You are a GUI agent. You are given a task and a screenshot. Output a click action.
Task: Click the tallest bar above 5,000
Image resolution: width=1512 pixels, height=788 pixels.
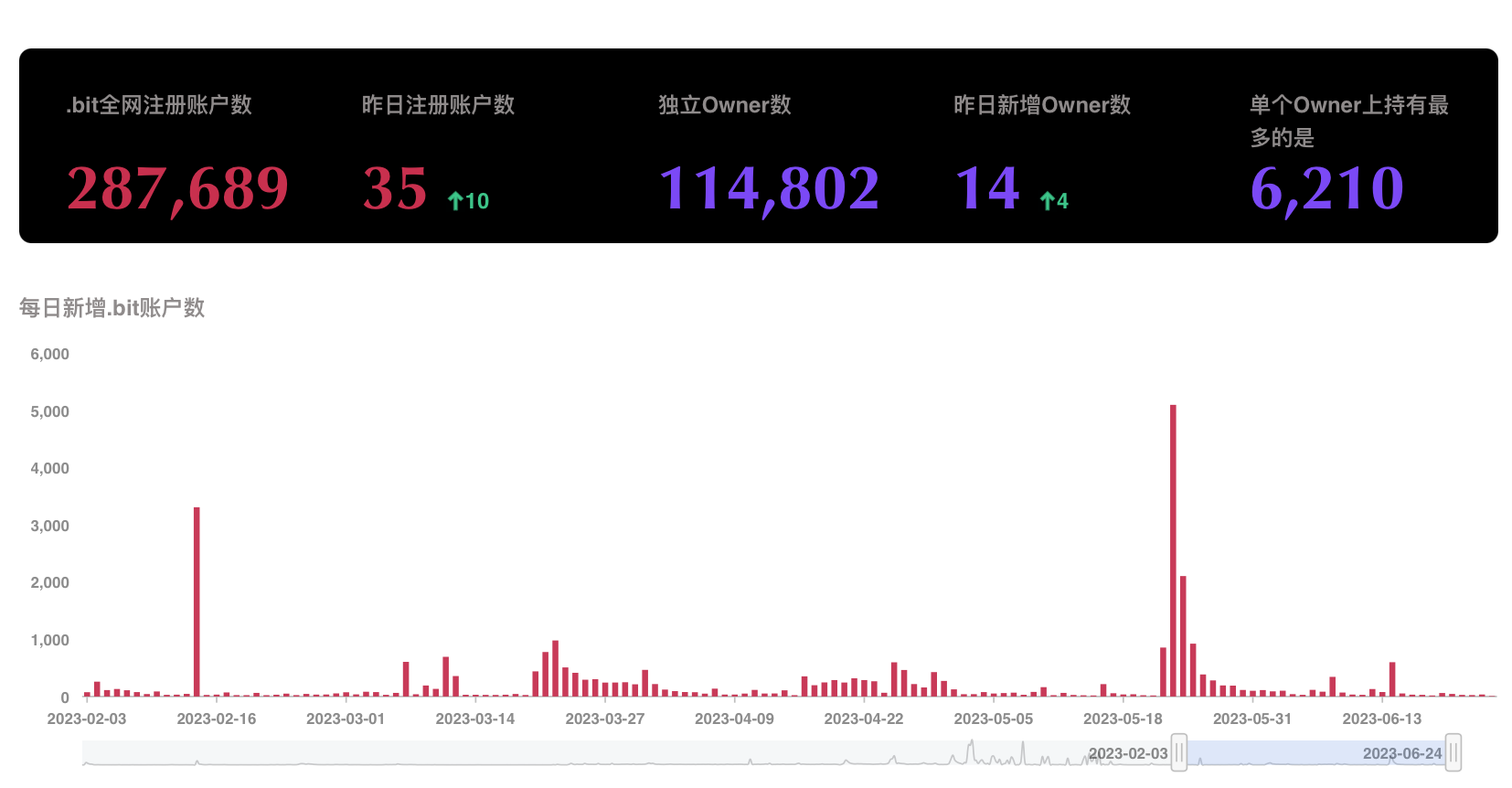(x=1173, y=548)
